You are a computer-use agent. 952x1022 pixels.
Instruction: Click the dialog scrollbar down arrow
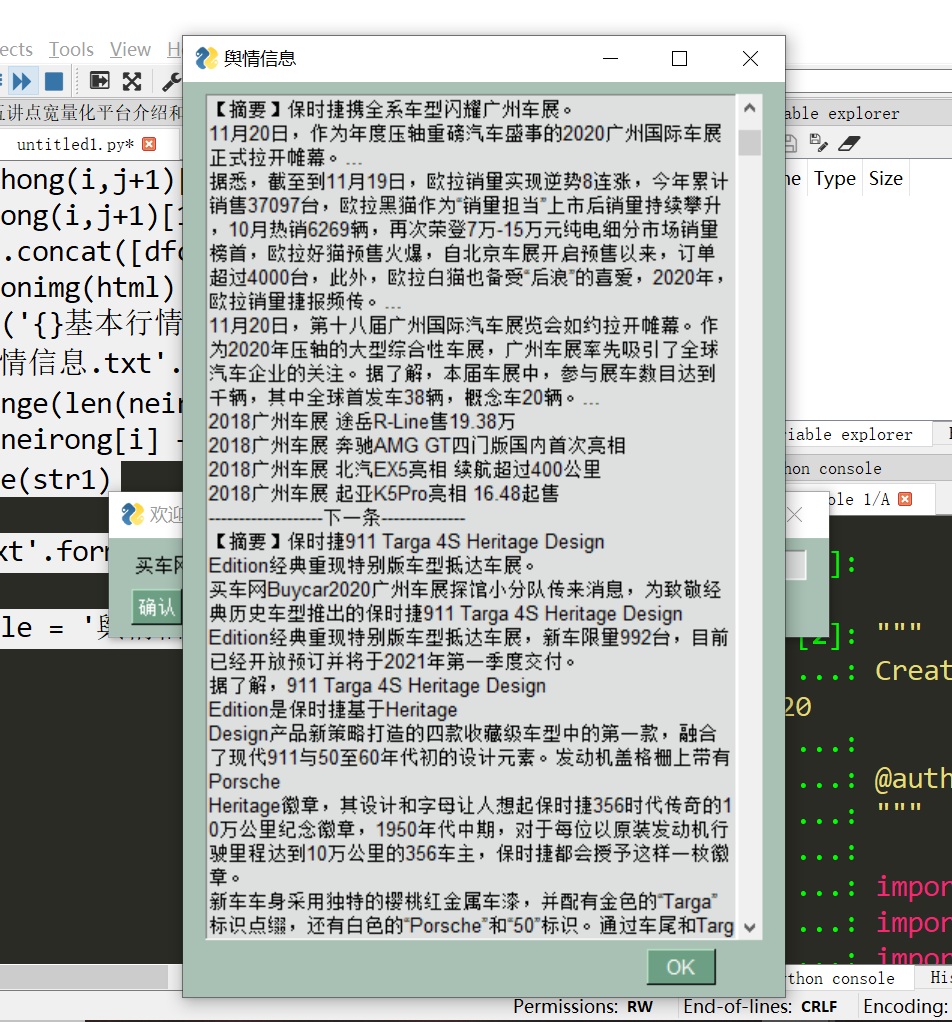(x=748, y=927)
